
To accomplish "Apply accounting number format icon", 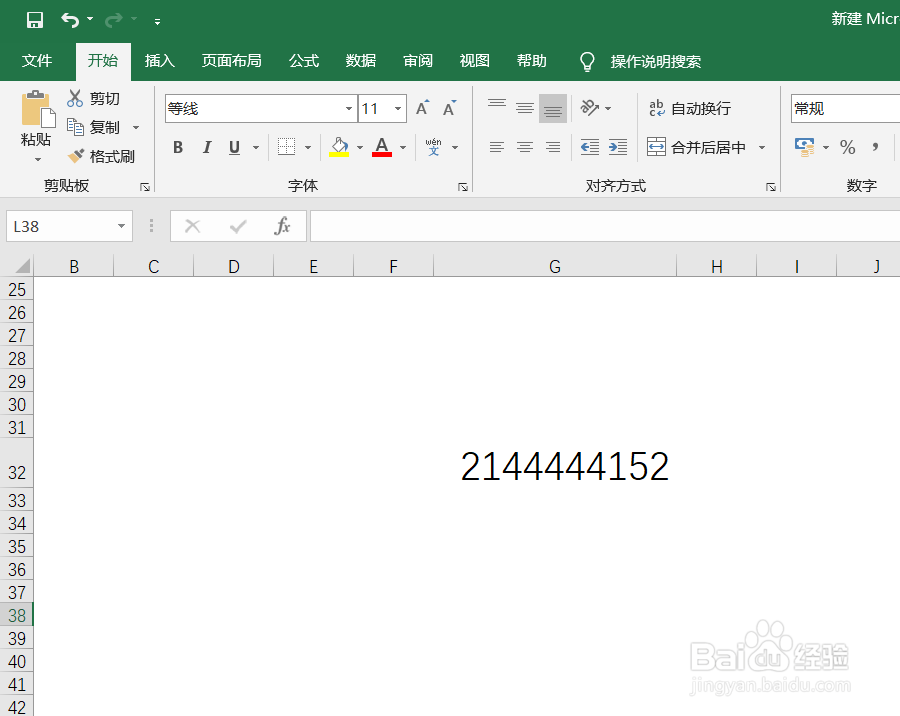I will click(805, 147).
